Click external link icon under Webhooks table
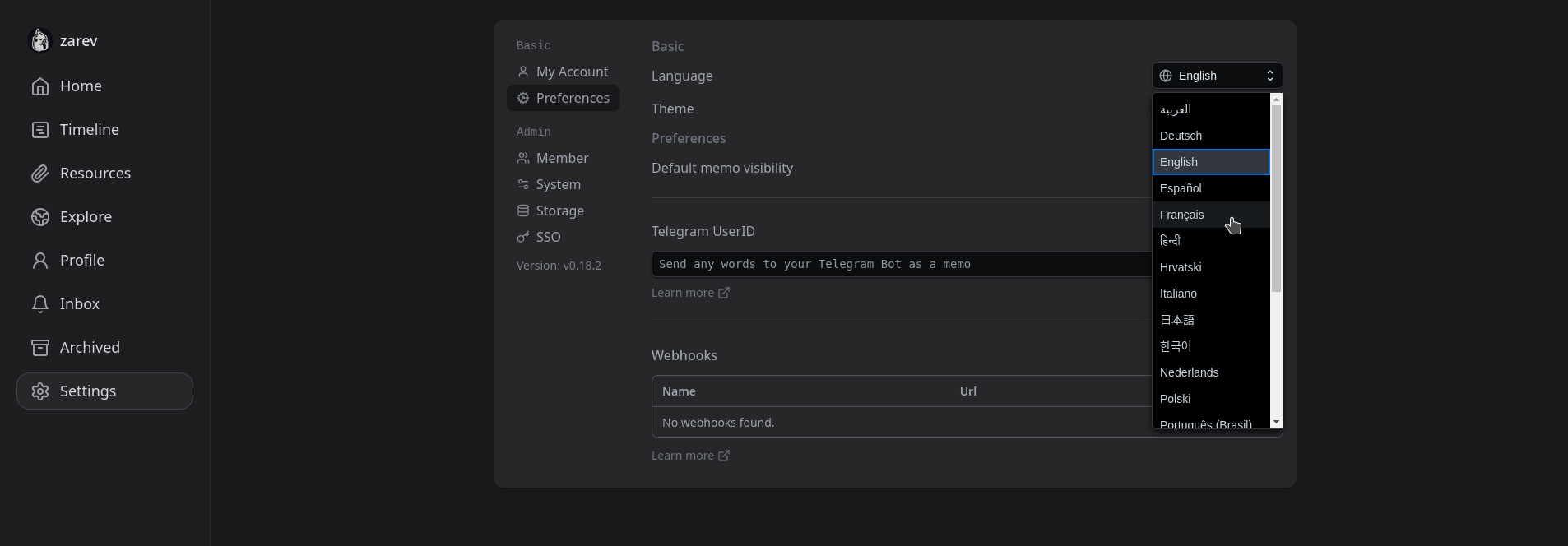Screen dimensions: 1568x546 tap(724, 456)
